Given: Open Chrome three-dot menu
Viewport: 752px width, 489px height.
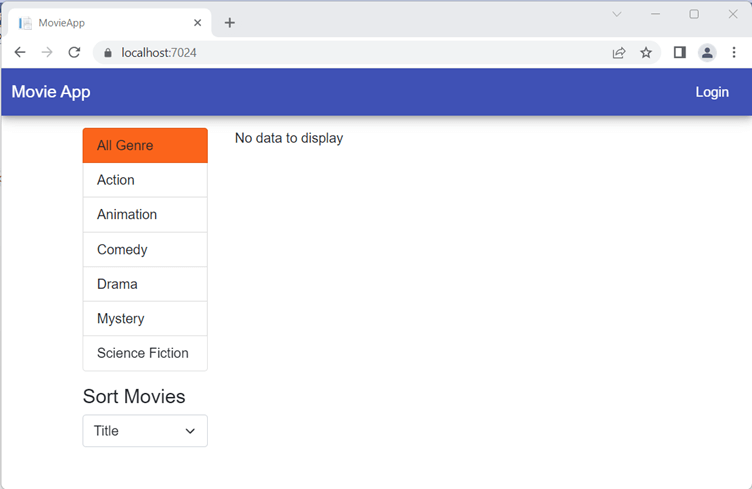Looking at the screenshot, I should coord(733,53).
